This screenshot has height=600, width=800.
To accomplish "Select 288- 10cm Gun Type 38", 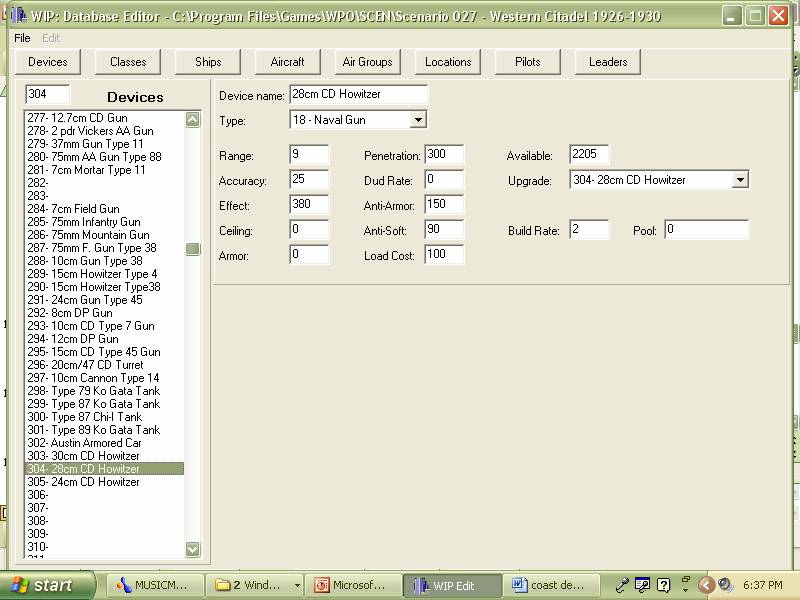I will click(104, 261).
